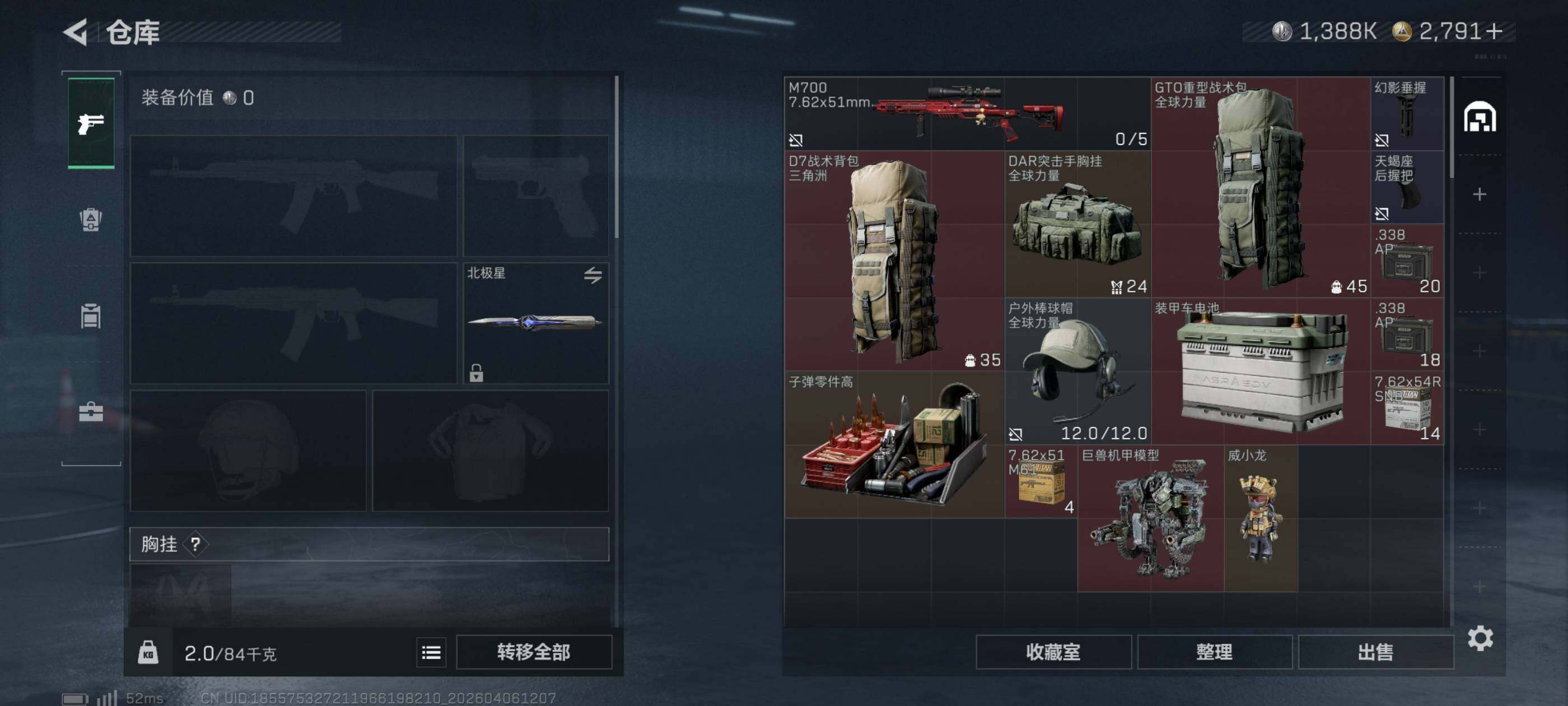This screenshot has width=1568, height=706.
Task: Open the toolbox case icon in sidebar
Action: pos(91,412)
